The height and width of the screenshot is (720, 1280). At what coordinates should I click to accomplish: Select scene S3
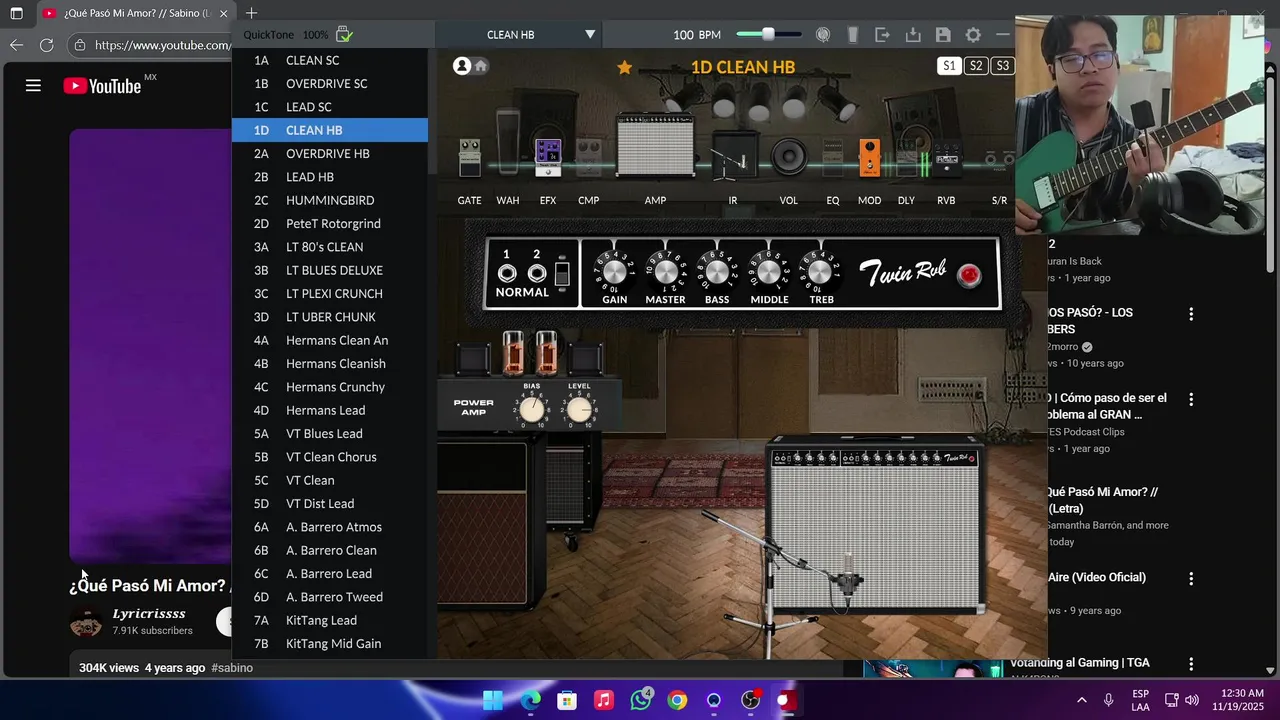coord(1002,66)
